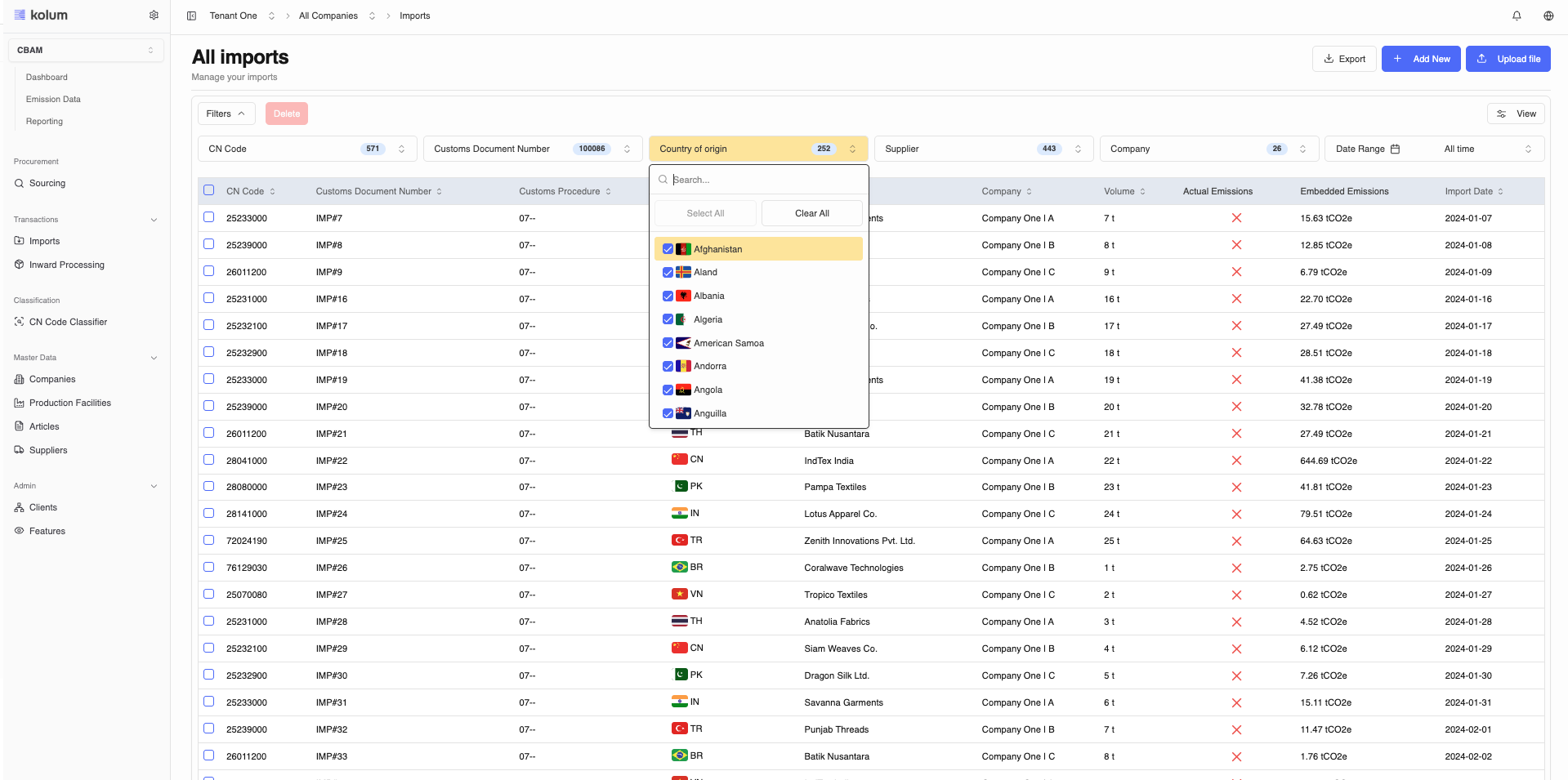Sort by CN Code column arrows
1568x780 pixels.
tap(272, 191)
